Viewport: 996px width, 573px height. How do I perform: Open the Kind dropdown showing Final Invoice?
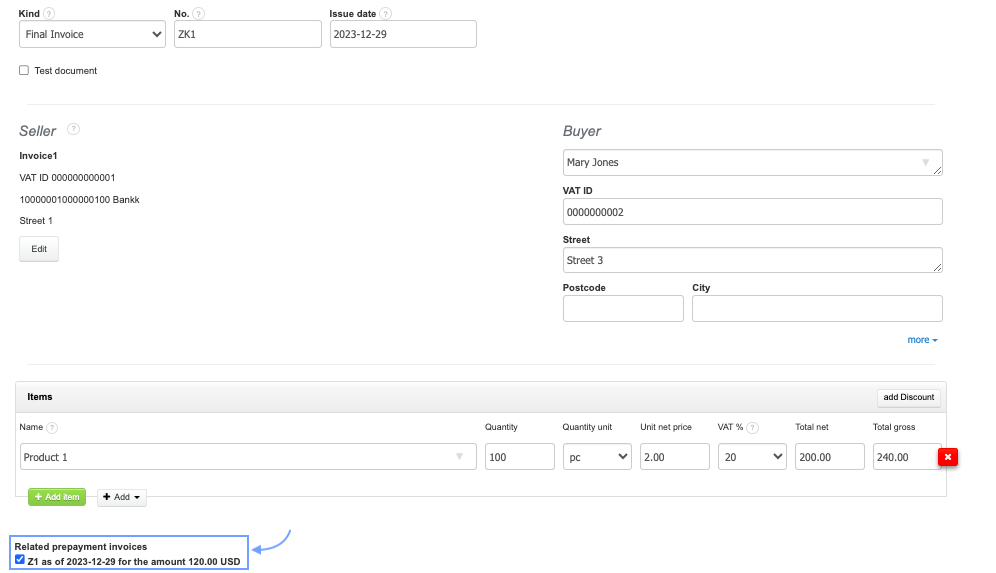(x=92, y=34)
